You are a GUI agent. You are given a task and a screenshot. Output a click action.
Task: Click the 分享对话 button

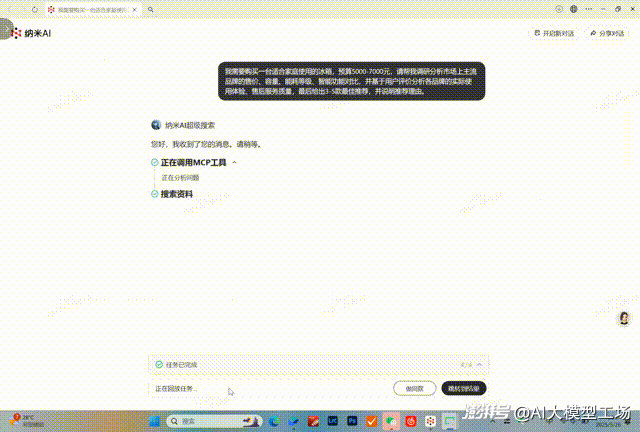[608, 33]
